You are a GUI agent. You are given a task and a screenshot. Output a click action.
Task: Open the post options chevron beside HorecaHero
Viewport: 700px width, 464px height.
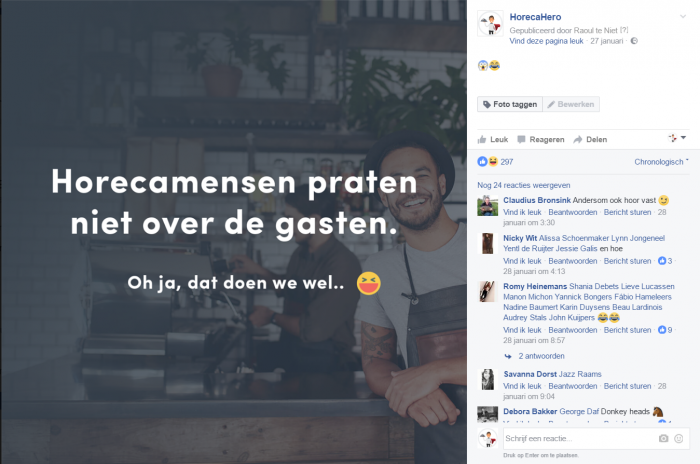[683, 17]
